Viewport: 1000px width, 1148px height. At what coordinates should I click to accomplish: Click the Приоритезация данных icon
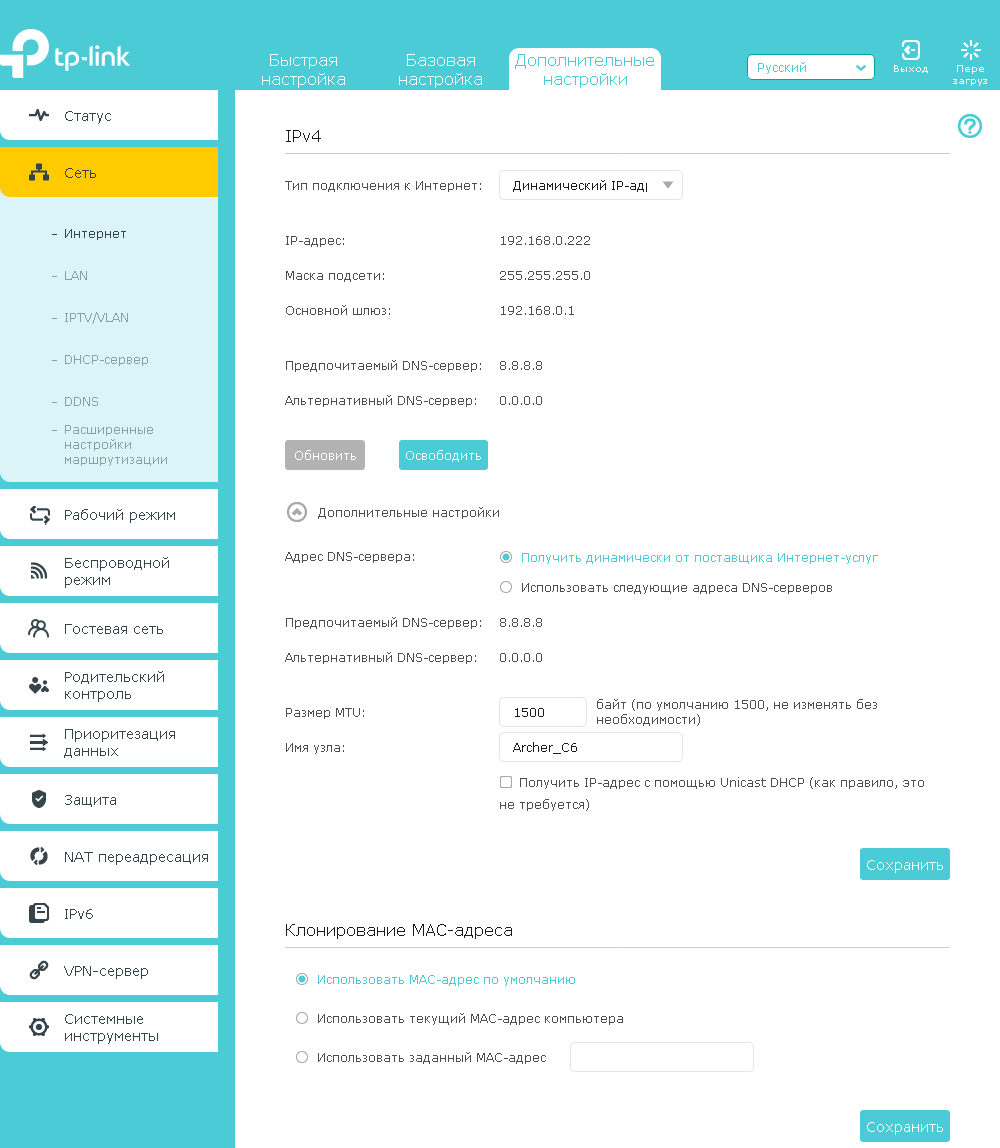[x=39, y=742]
